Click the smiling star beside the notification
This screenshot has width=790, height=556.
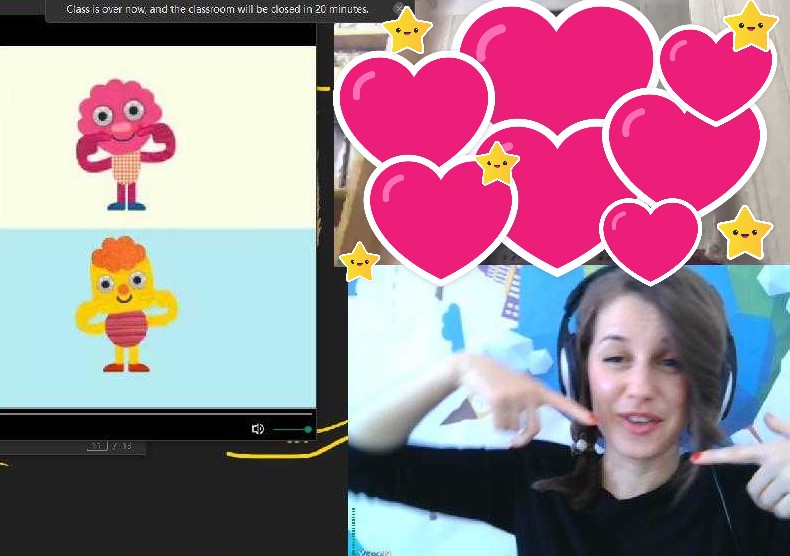pos(407,31)
